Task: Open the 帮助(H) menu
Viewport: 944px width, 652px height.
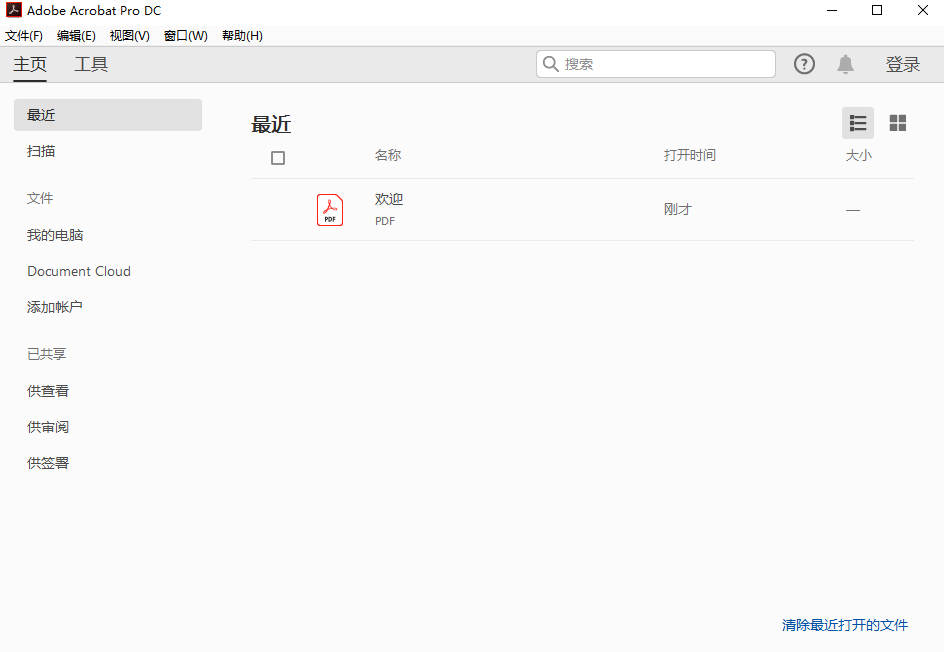Action: 242,35
